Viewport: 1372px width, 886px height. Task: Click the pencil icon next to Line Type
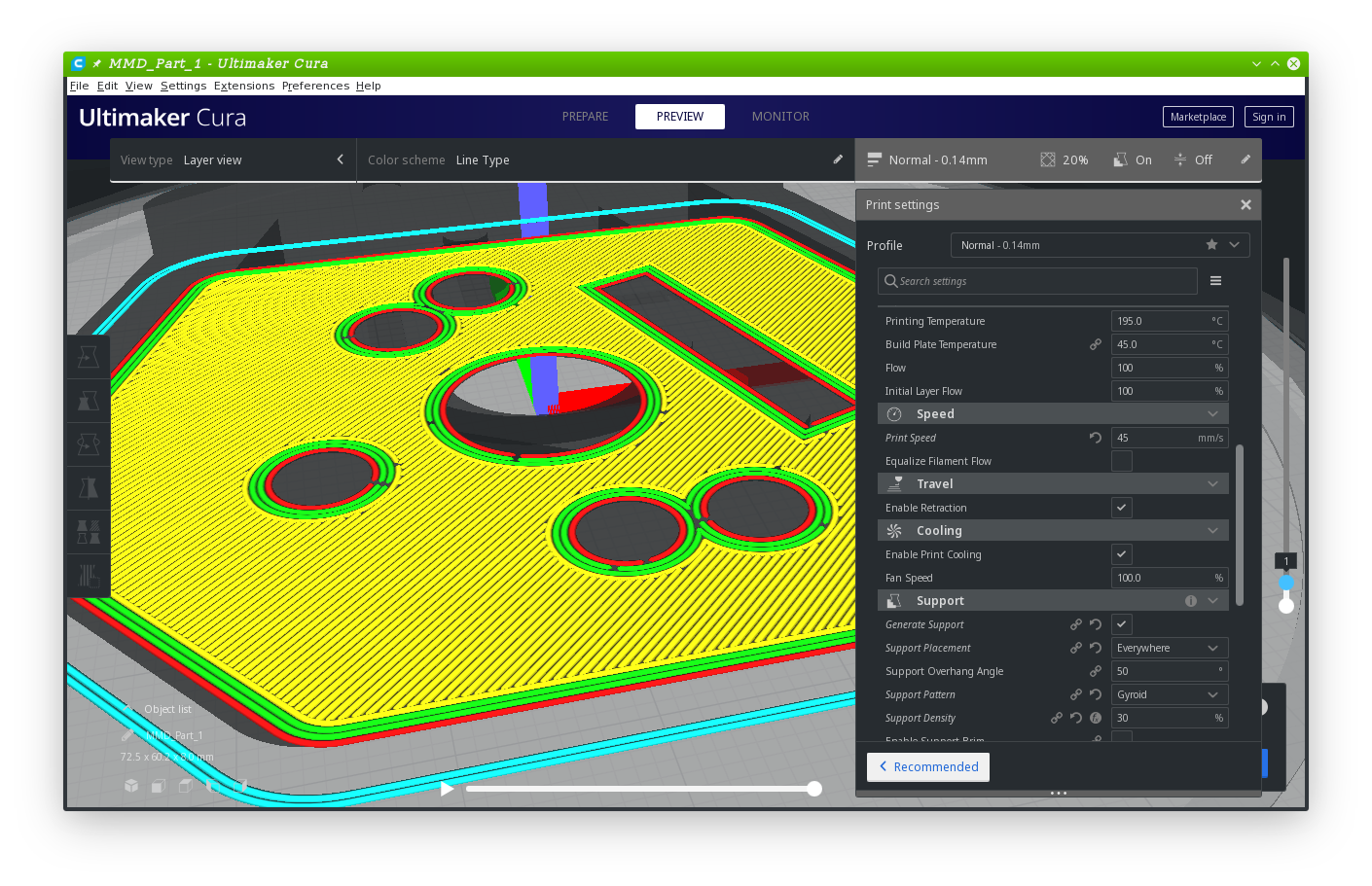coord(838,159)
